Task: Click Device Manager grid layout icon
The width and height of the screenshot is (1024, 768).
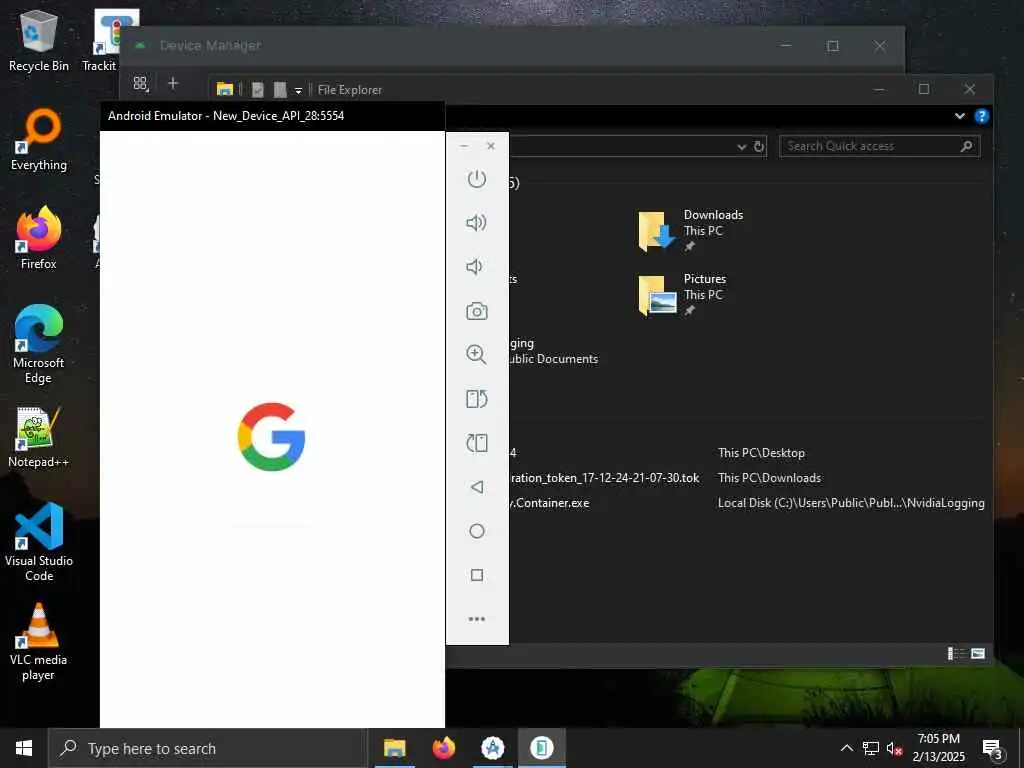Action: point(140,84)
